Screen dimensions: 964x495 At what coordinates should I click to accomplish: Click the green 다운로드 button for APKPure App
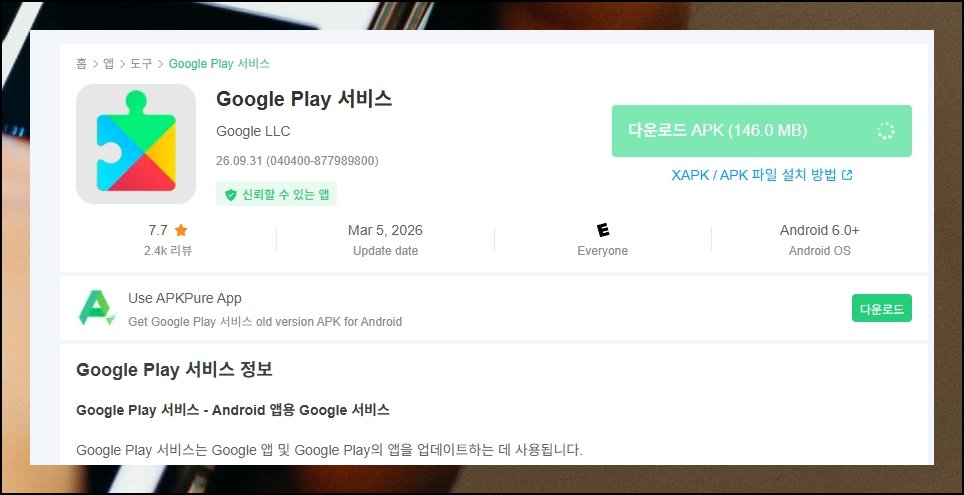882,308
